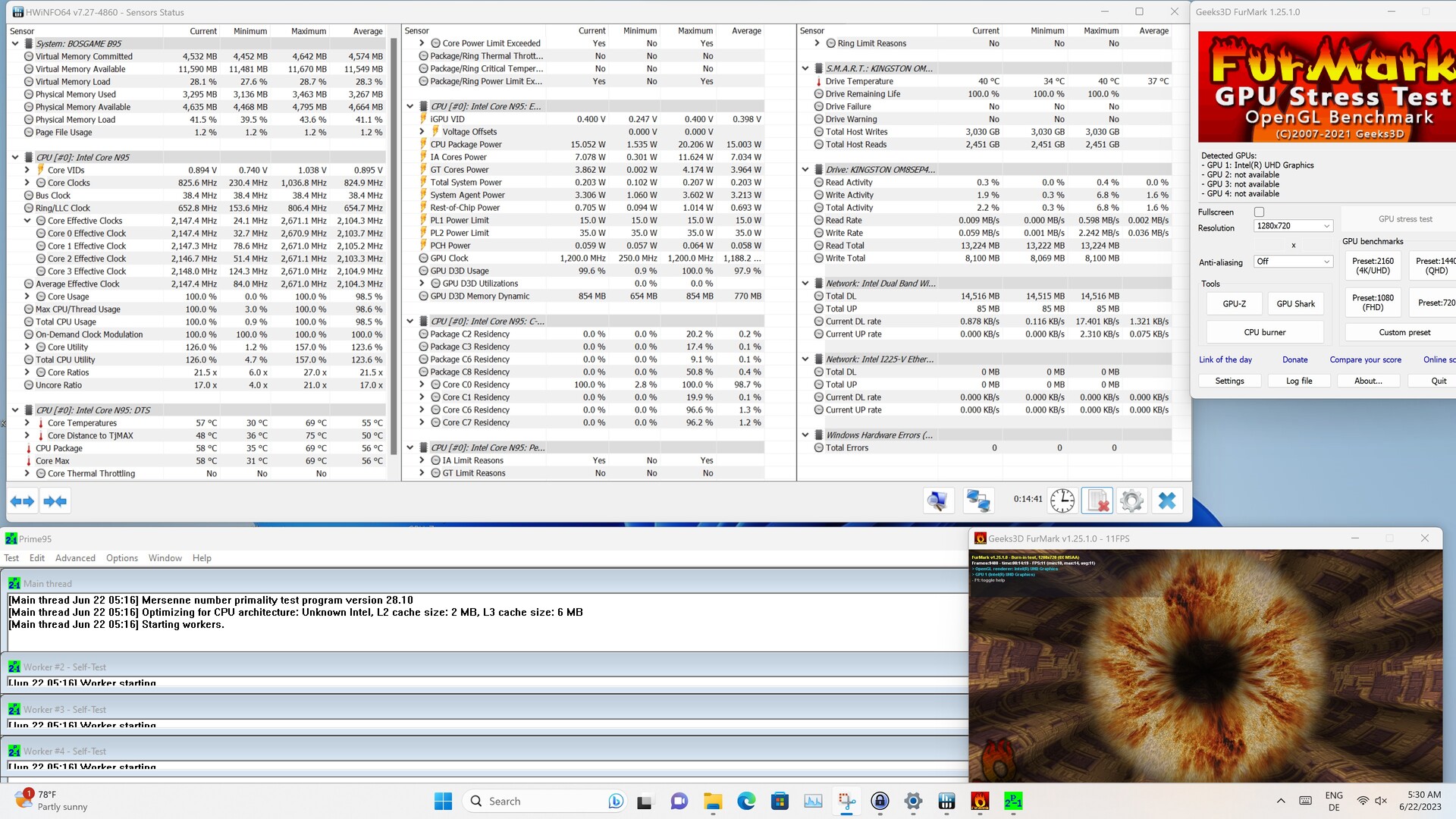
Task: Collapse the Core Effective Clocks group
Action: tap(27, 221)
